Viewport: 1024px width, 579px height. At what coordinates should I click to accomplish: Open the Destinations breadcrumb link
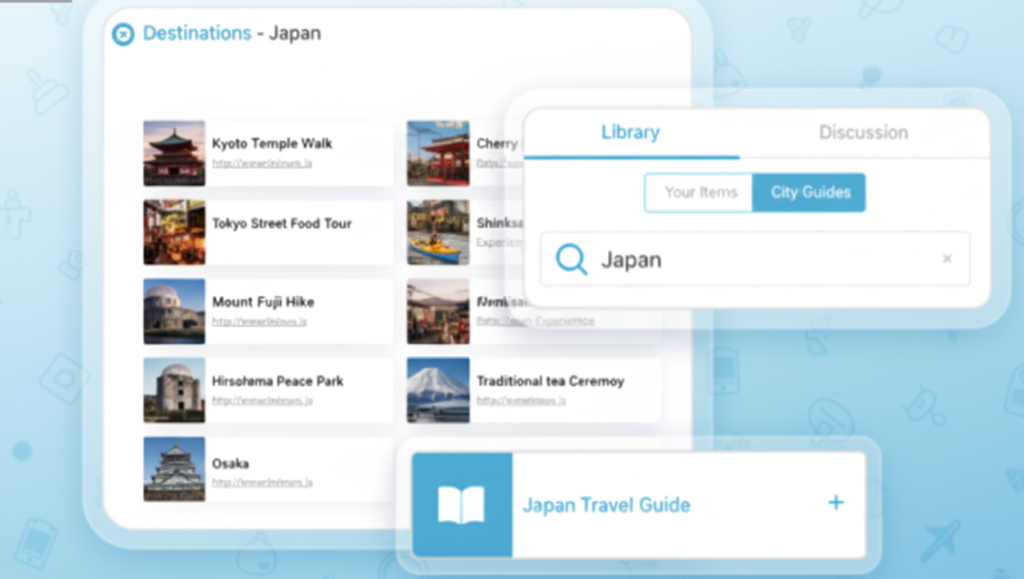click(197, 34)
